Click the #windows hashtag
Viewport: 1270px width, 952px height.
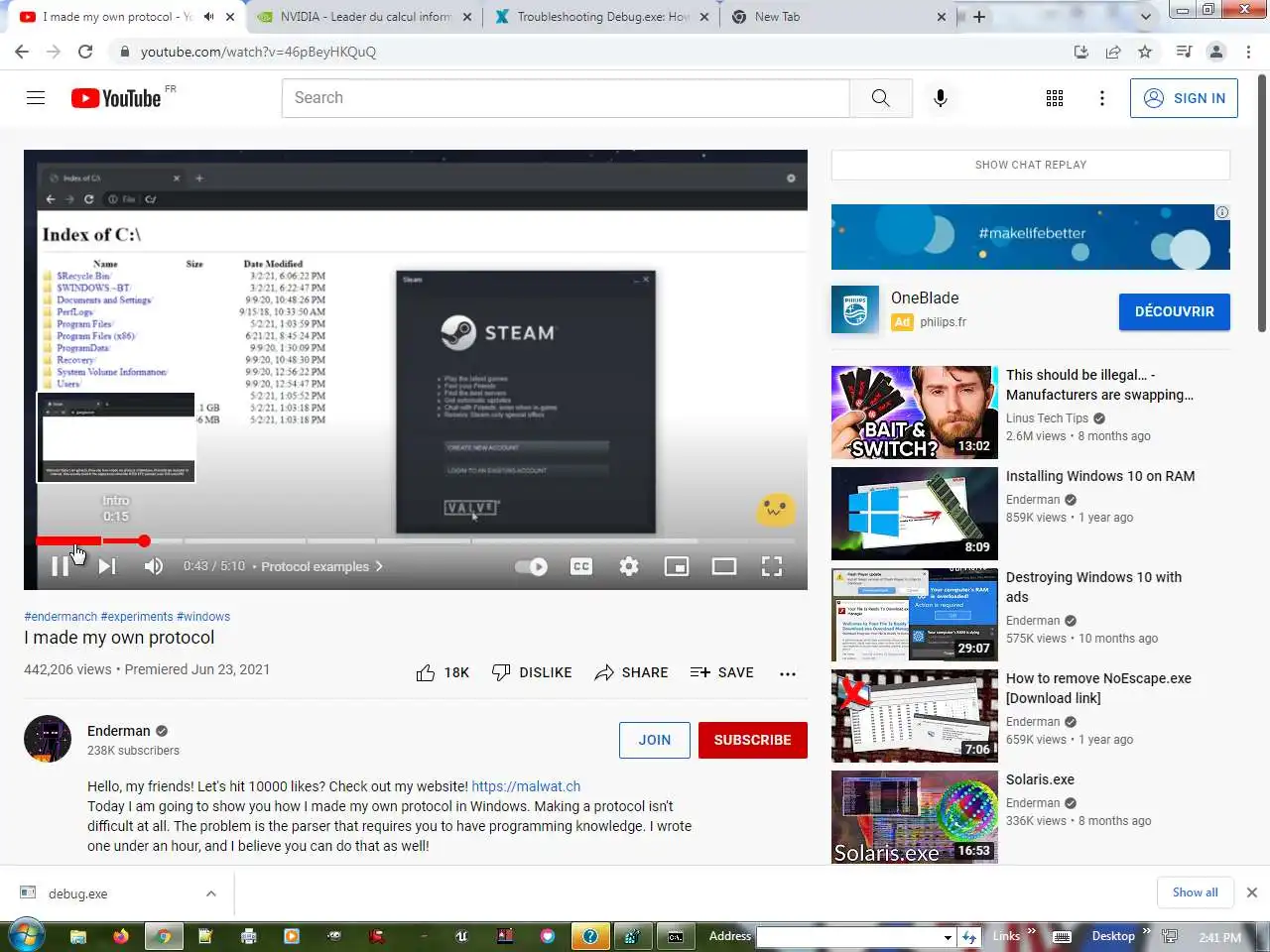[x=203, y=617]
